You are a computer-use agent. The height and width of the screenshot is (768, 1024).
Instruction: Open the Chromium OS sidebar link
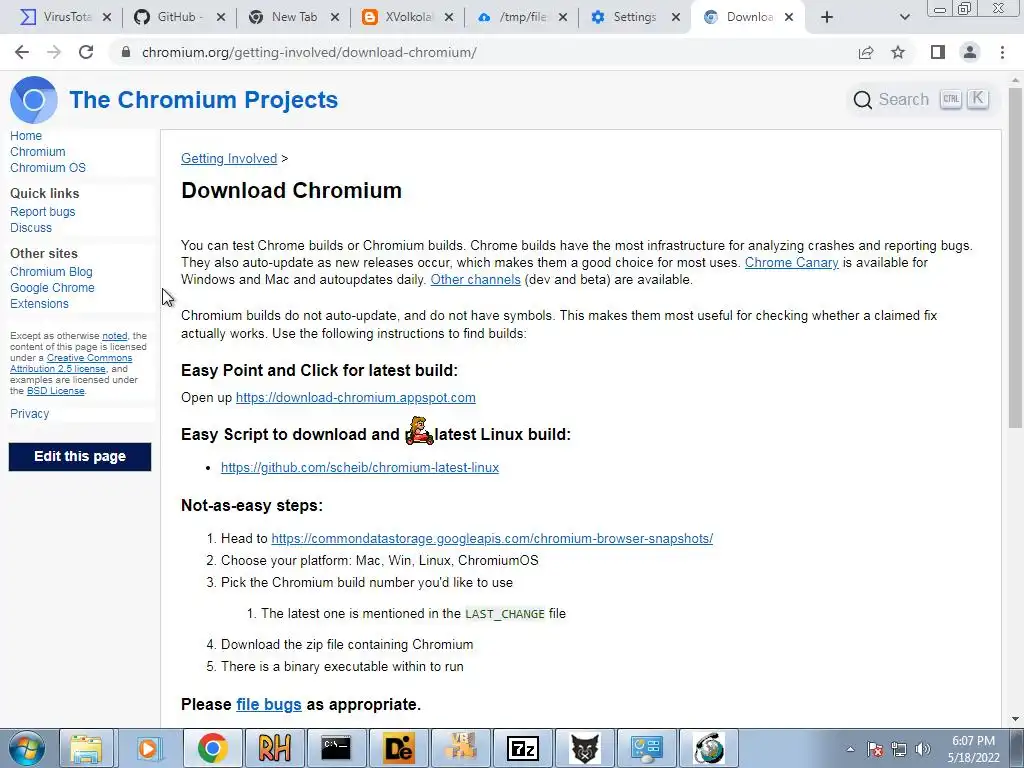tap(48, 168)
